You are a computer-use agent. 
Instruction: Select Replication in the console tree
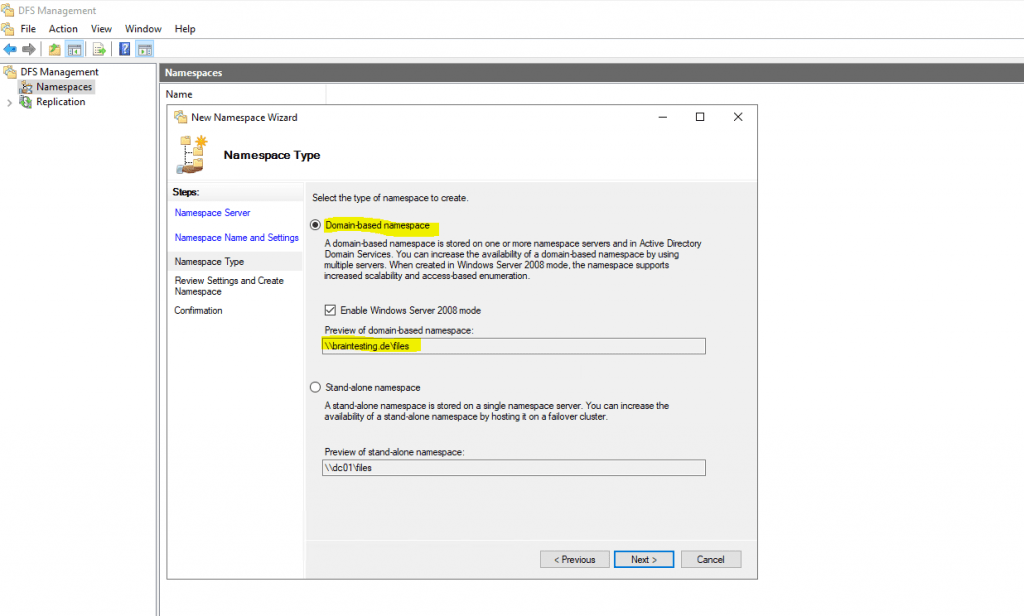tap(61, 102)
